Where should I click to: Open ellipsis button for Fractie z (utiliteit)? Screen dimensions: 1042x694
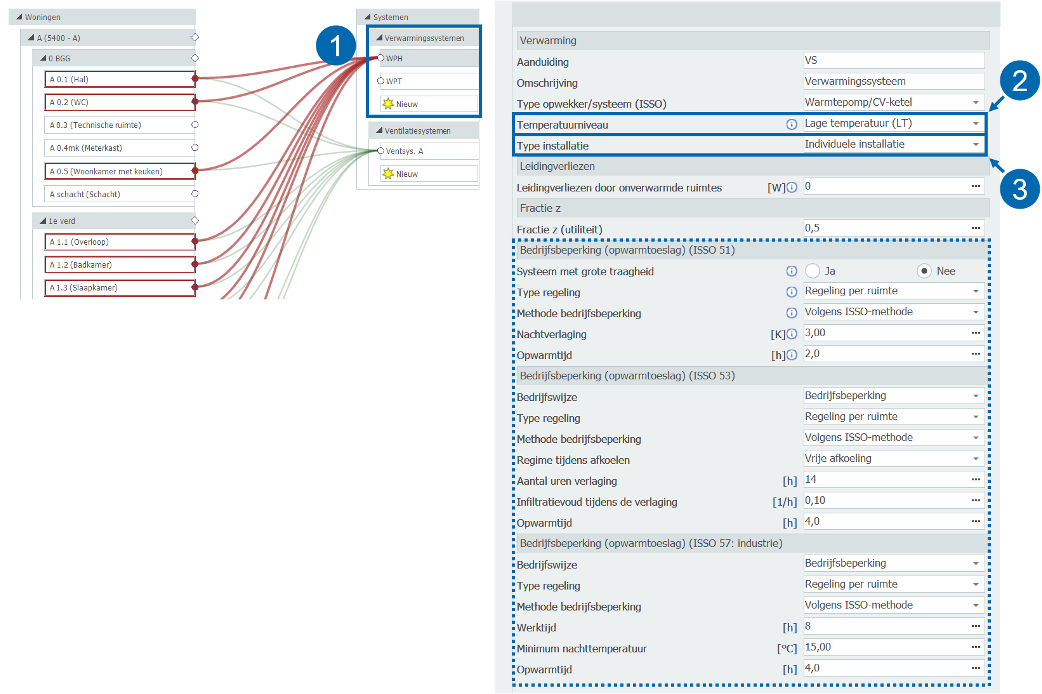point(975,228)
